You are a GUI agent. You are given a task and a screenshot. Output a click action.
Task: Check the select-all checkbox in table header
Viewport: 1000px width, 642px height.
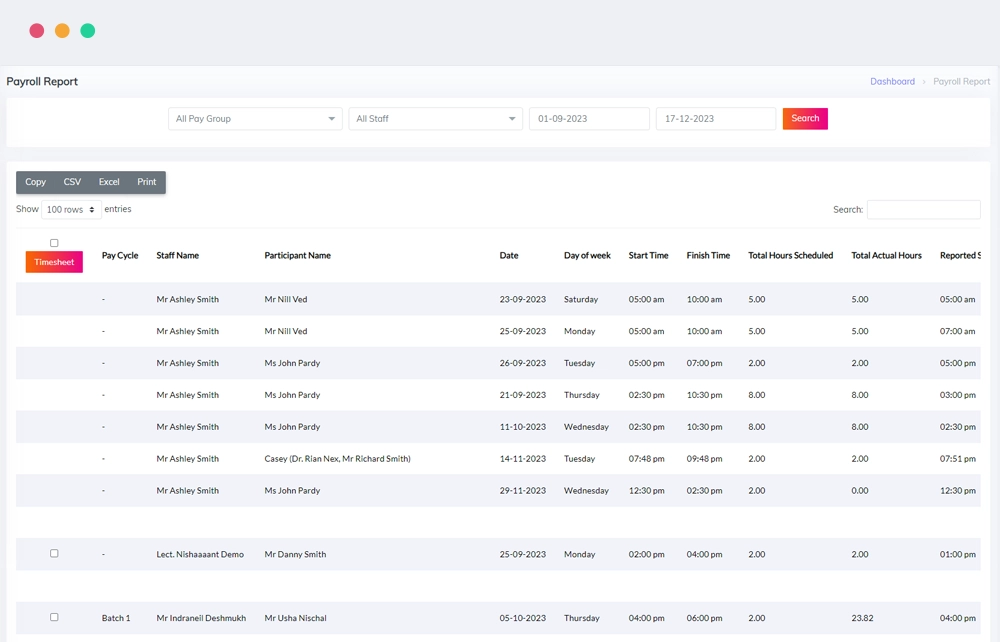point(54,242)
